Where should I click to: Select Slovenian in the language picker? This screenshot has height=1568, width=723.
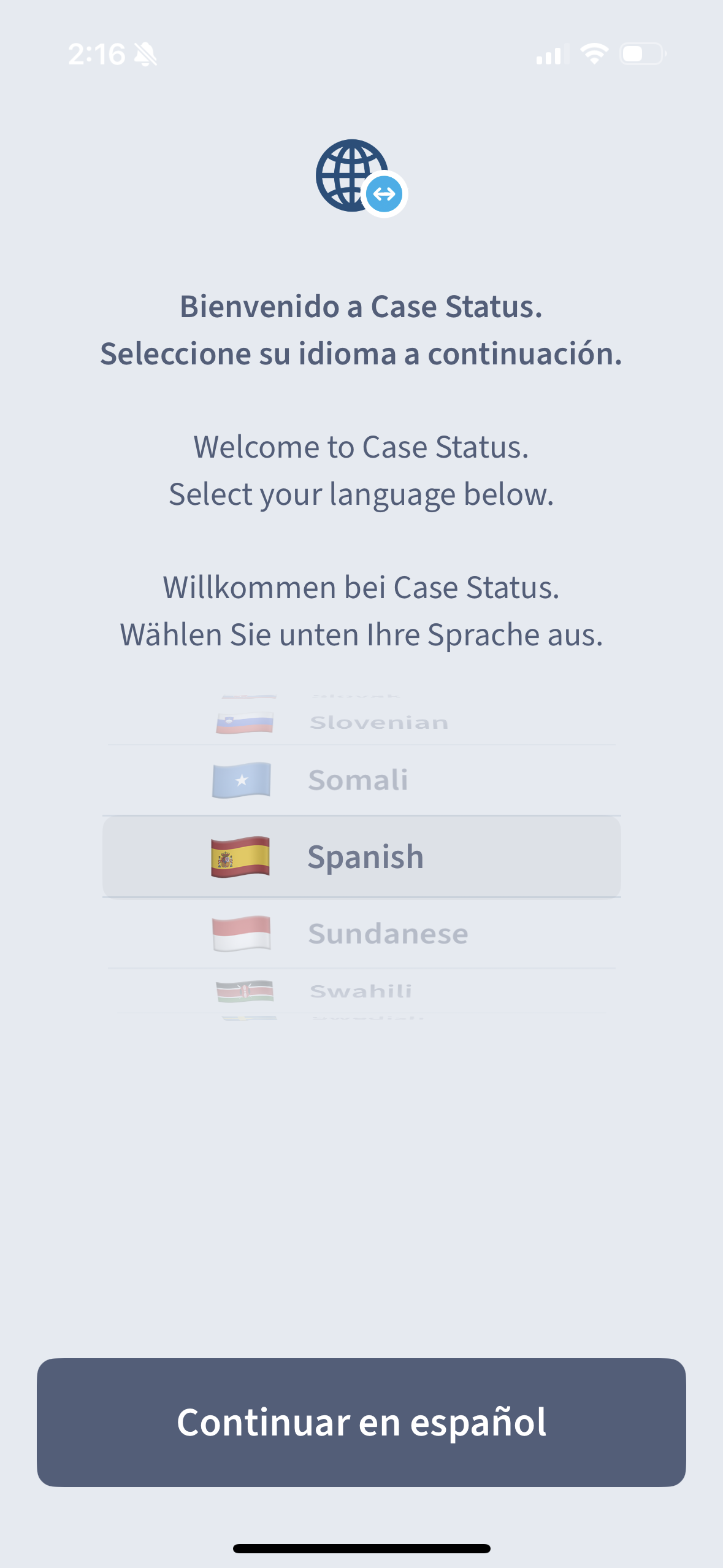coord(378,723)
